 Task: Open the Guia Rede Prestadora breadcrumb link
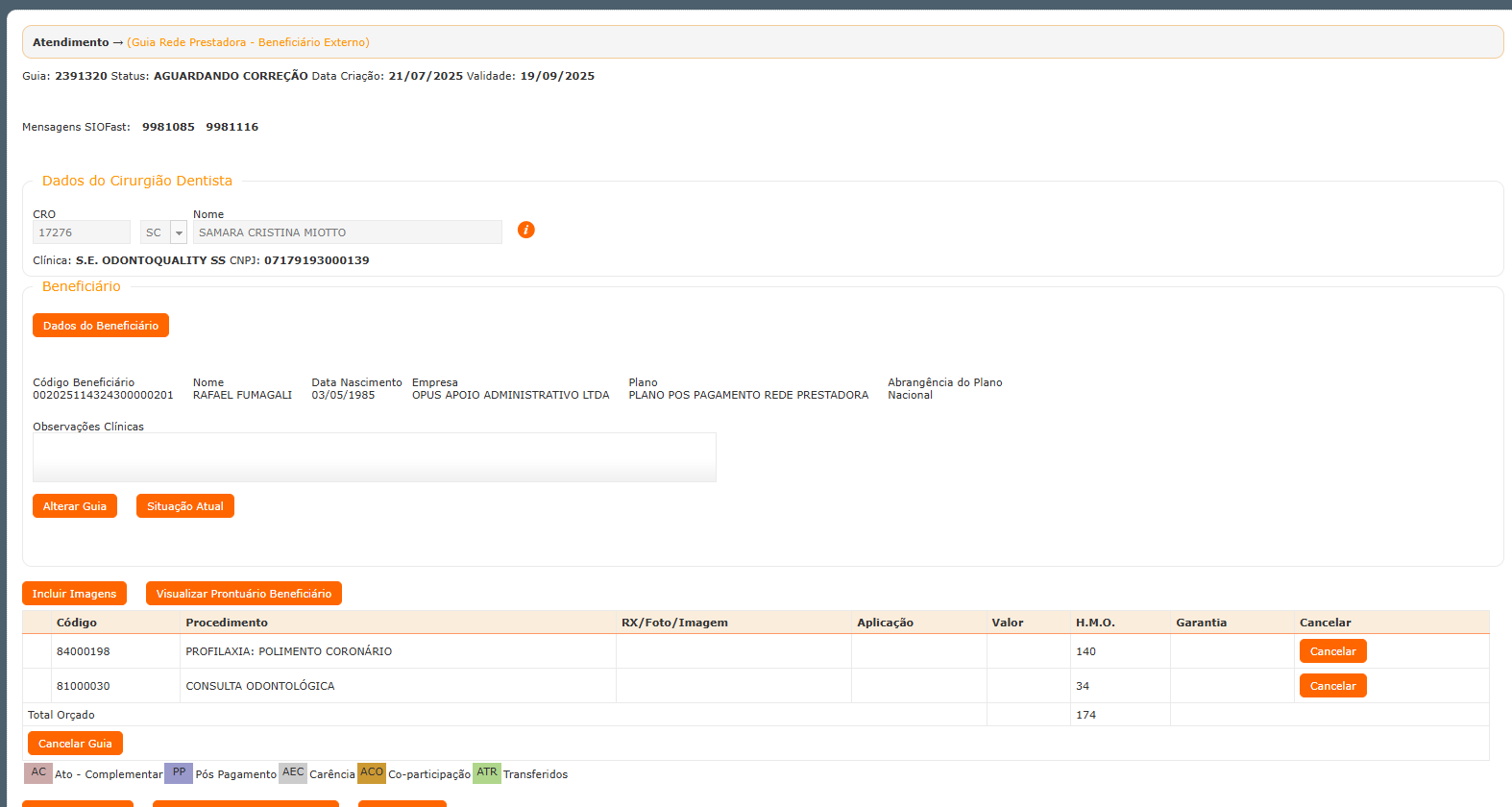(x=248, y=42)
